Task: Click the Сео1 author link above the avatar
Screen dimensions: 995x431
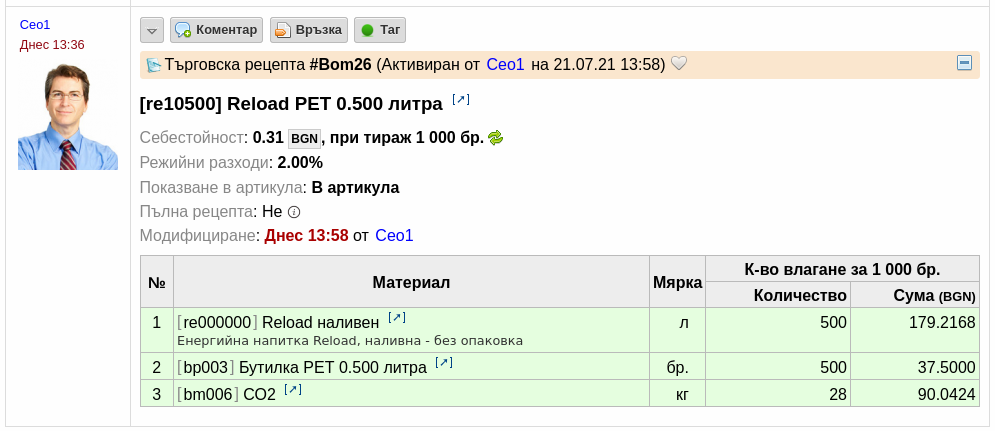Action: click(35, 25)
